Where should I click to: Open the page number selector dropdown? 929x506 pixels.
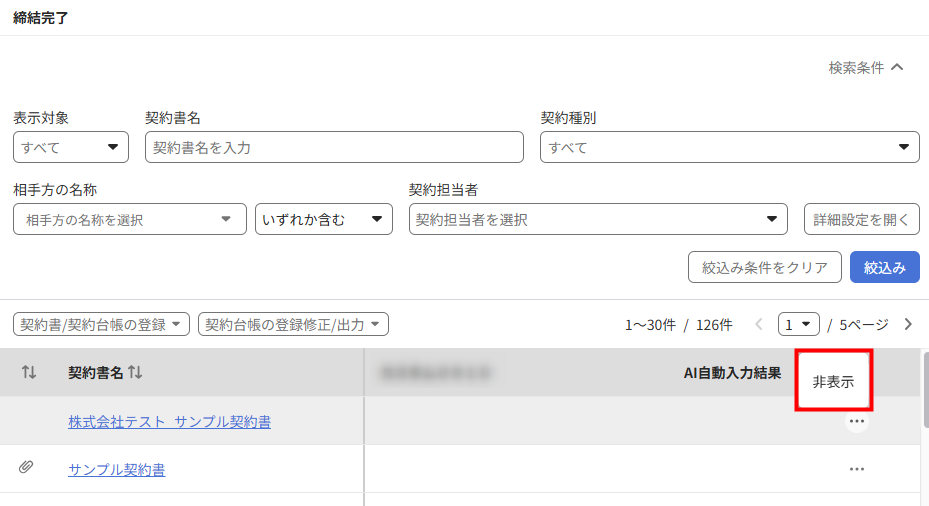pyautogui.click(x=798, y=324)
